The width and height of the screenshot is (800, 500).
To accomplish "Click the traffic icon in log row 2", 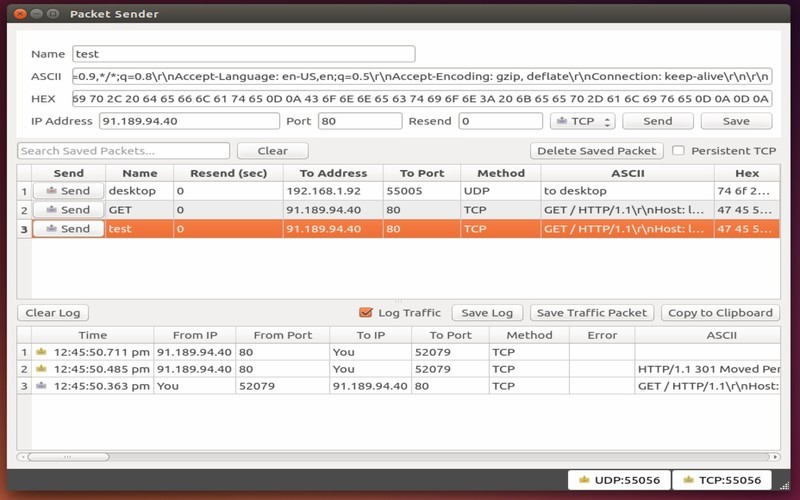I will (x=41, y=368).
